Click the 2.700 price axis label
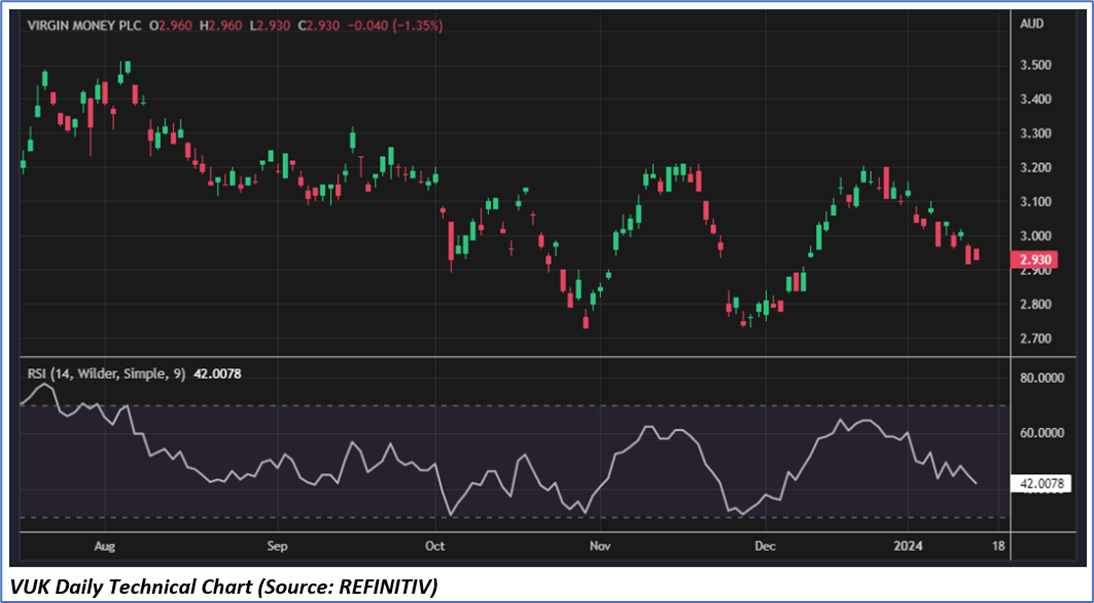Screen dimensions: 1094x603 (x=1036, y=339)
